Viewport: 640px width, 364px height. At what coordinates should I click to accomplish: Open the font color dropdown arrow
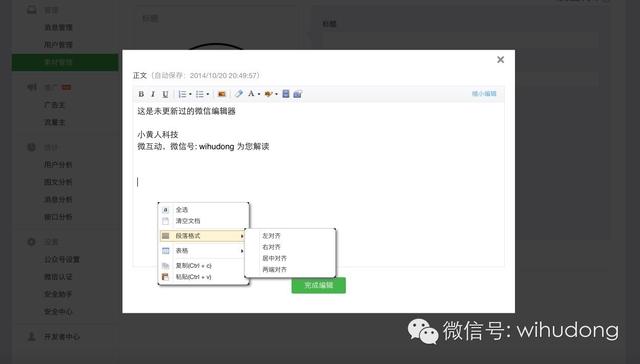click(x=259, y=94)
